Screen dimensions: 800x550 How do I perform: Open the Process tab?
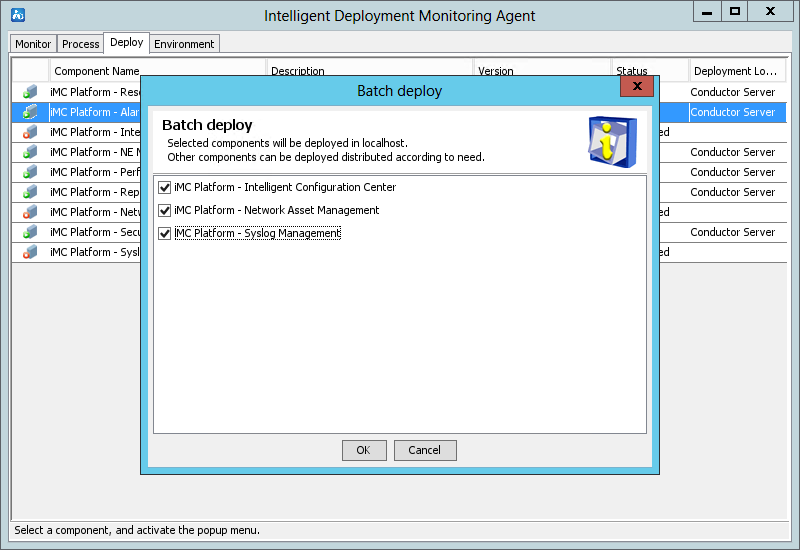[81, 44]
